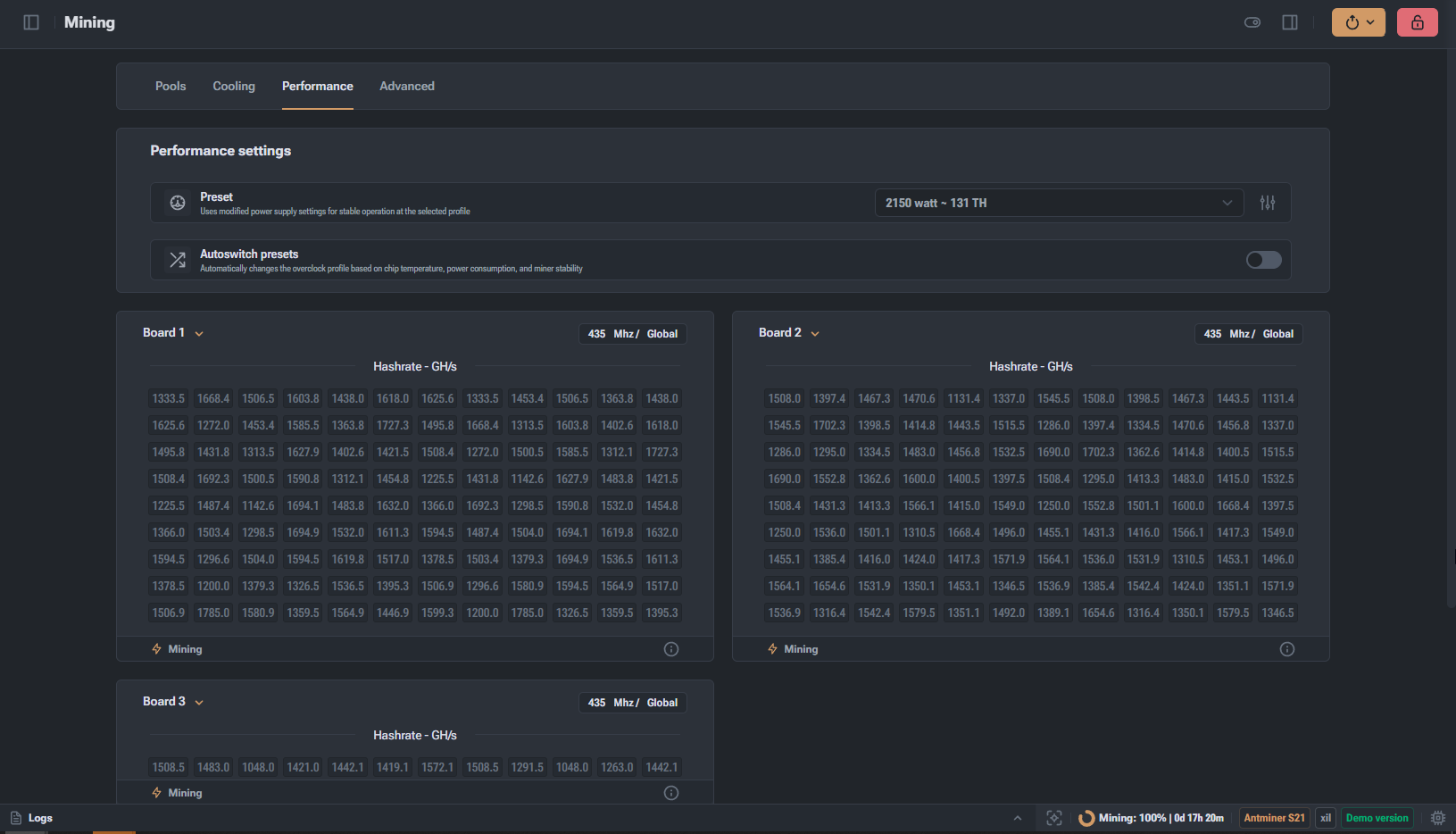Open preset tuning sliders icon

1268,203
